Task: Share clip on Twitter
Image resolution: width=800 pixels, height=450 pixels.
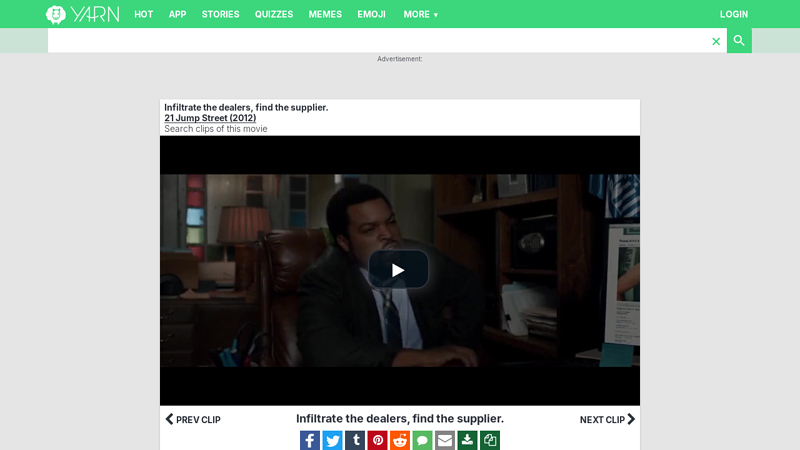Action: click(x=332, y=440)
